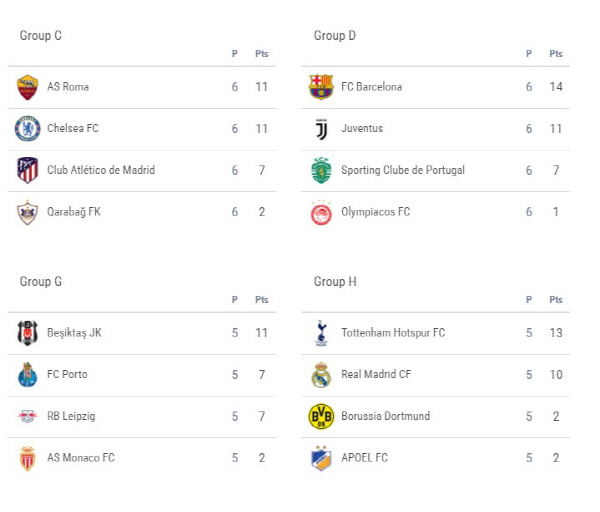Screen dimensions: 600x512
Task: Click the Olympiacos FC badge
Action: [x=321, y=212]
